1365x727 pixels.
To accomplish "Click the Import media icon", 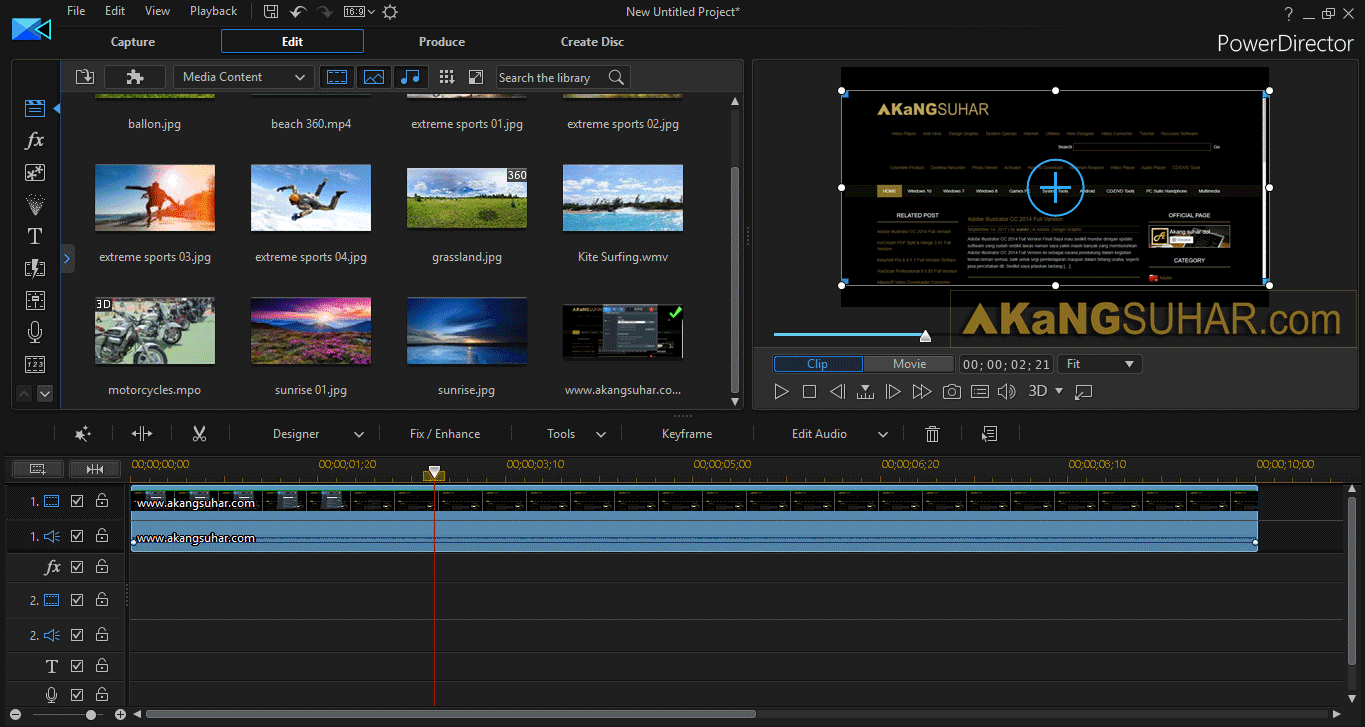I will coord(85,77).
